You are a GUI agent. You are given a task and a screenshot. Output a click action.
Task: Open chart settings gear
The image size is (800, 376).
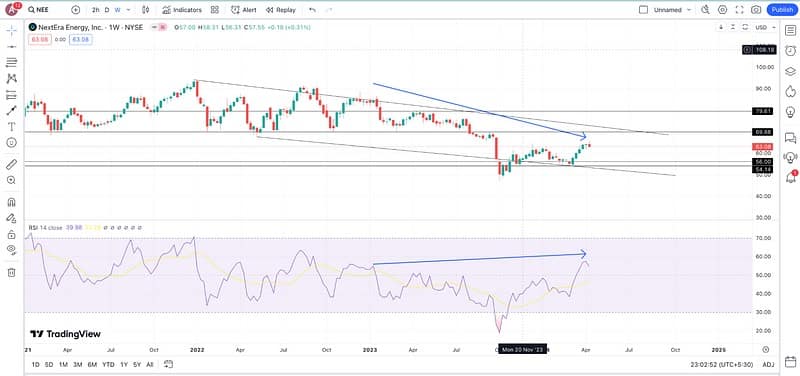tap(722, 10)
